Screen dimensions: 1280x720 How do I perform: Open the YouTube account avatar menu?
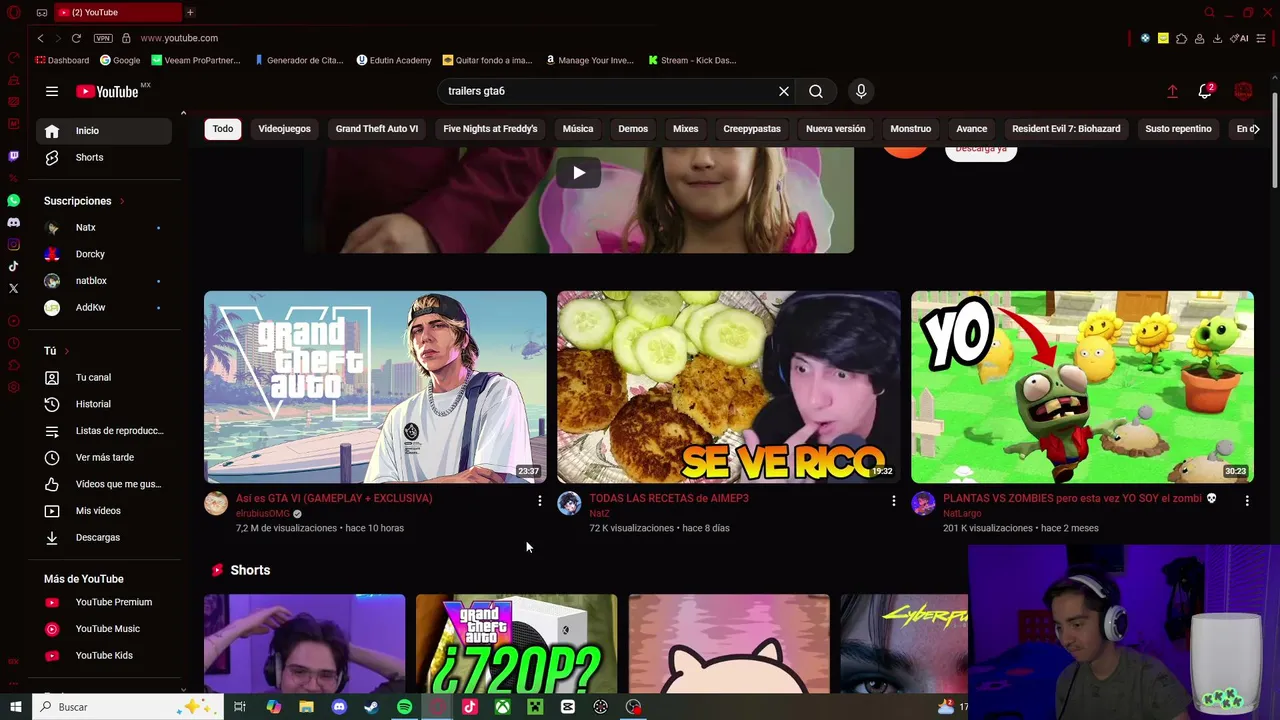click(x=1244, y=91)
